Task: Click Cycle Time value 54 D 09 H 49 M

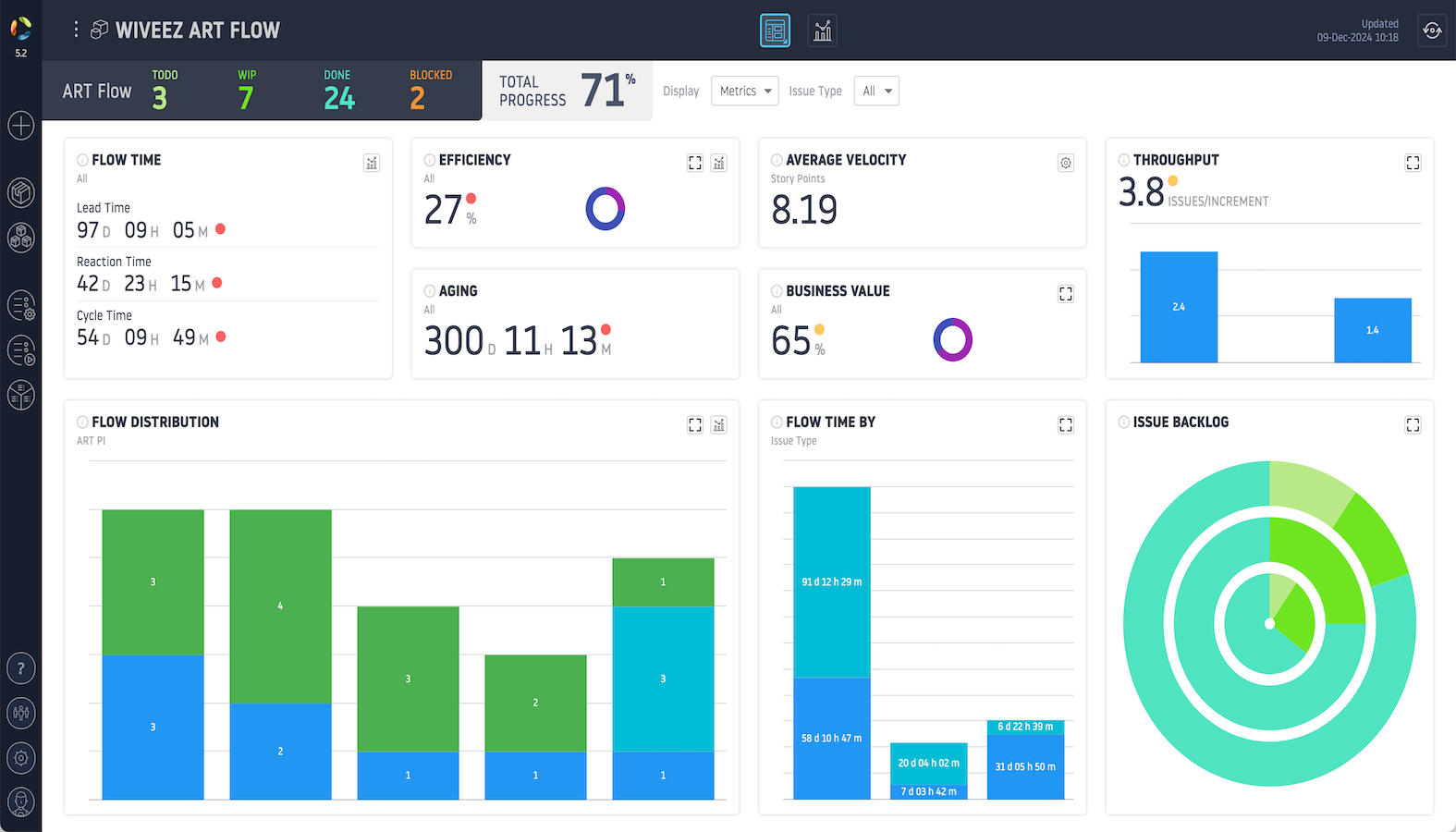Action: tap(143, 336)
